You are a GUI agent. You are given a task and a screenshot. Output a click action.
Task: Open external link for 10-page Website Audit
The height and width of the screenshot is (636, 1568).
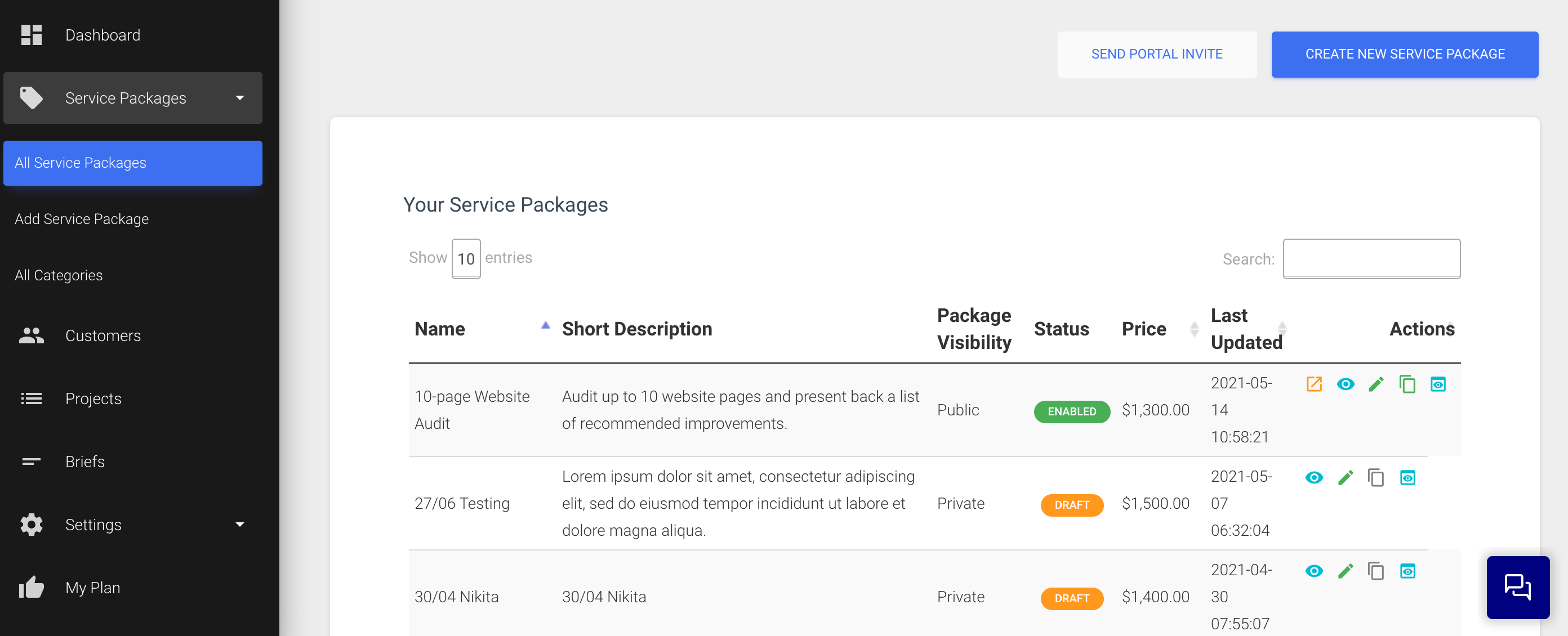[1313, 384]
